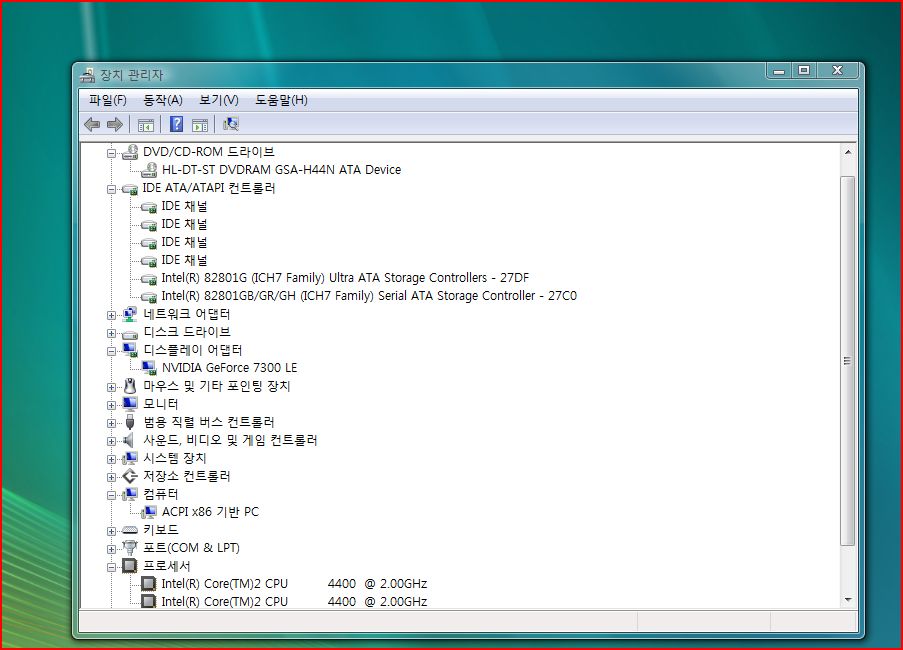
Task: Collapse the 디스플레이 어댑터 node
Action: coord(111,351)
